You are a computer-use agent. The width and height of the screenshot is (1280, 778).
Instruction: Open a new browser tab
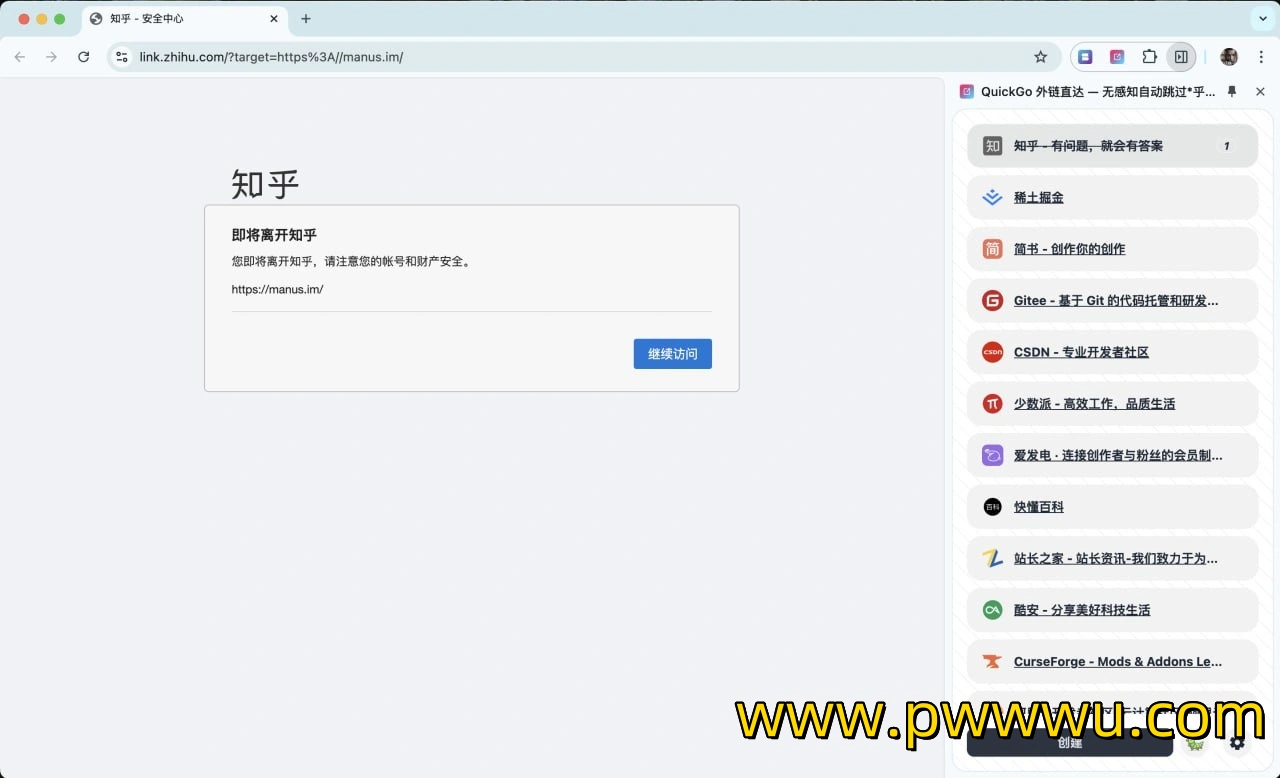coord(306,19)
